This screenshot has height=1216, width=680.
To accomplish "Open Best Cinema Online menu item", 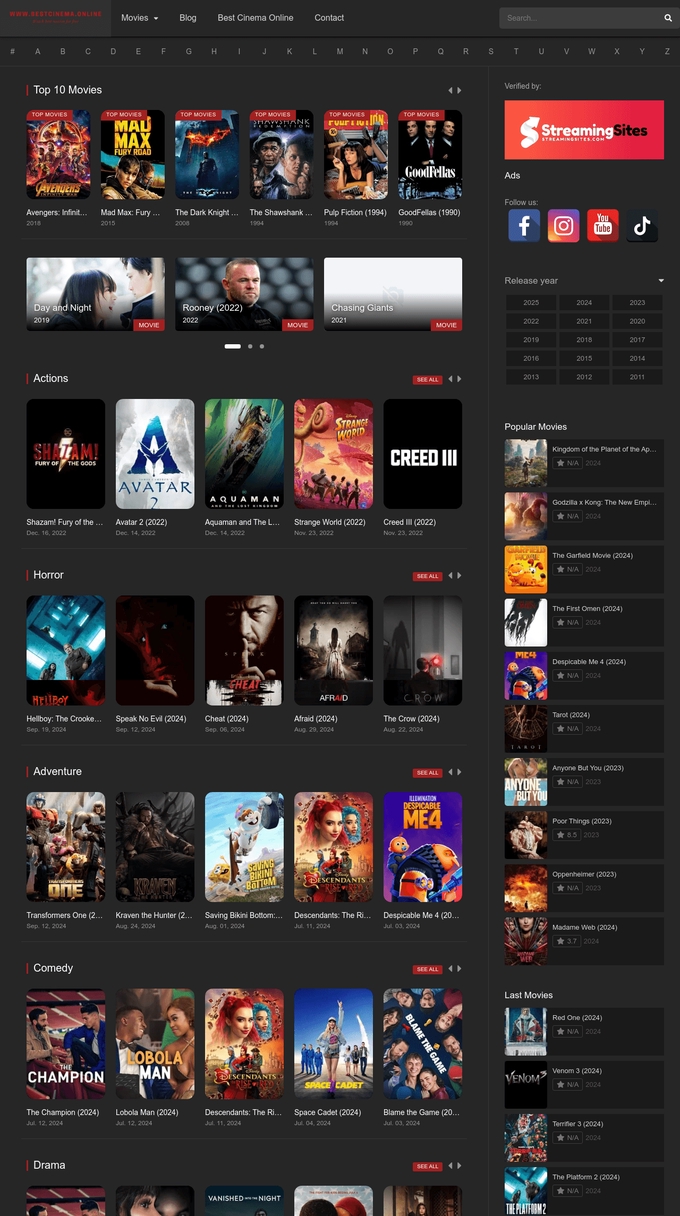I will (x=255, y=18).
